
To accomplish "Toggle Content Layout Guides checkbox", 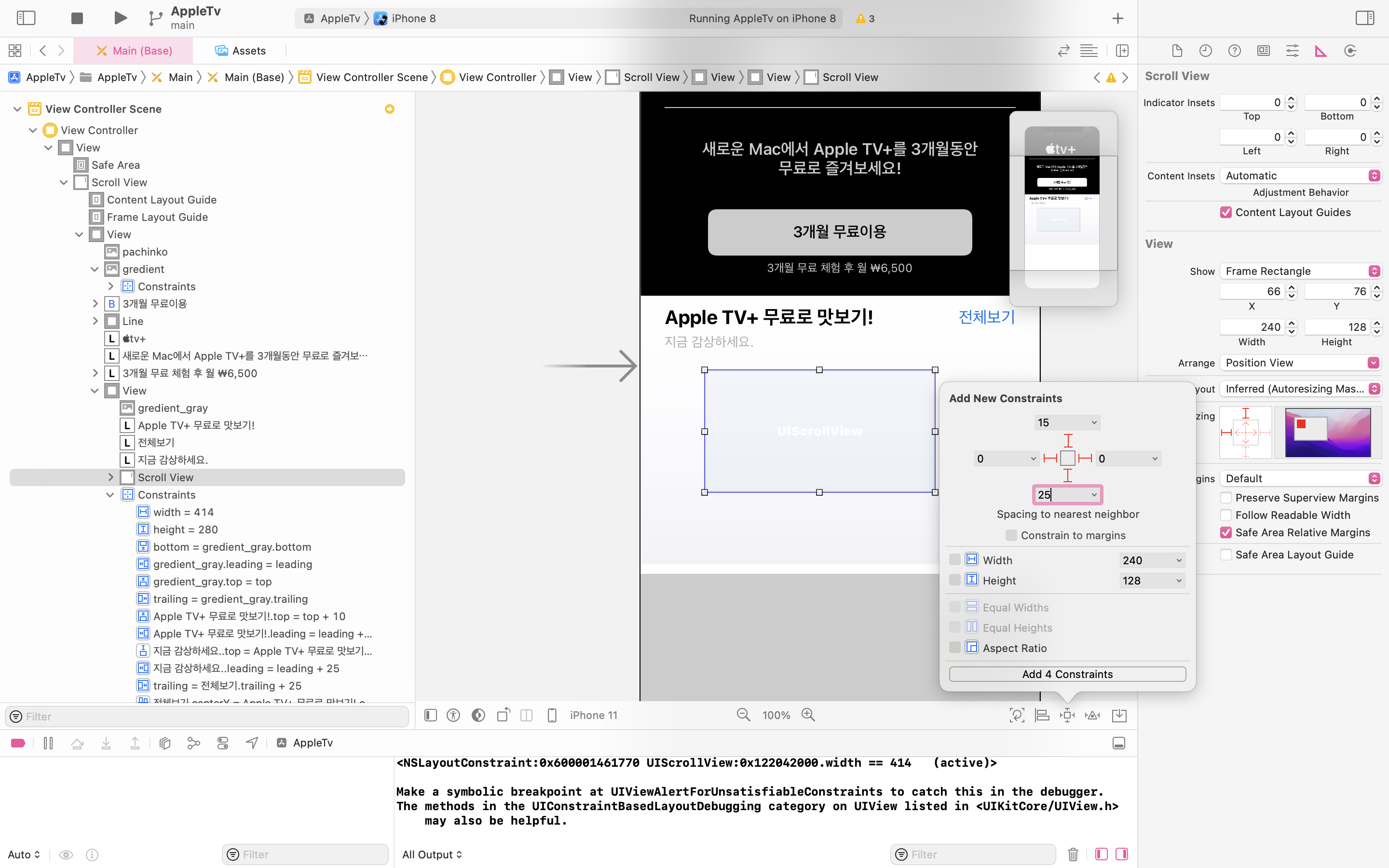I will coord(1226,212).
